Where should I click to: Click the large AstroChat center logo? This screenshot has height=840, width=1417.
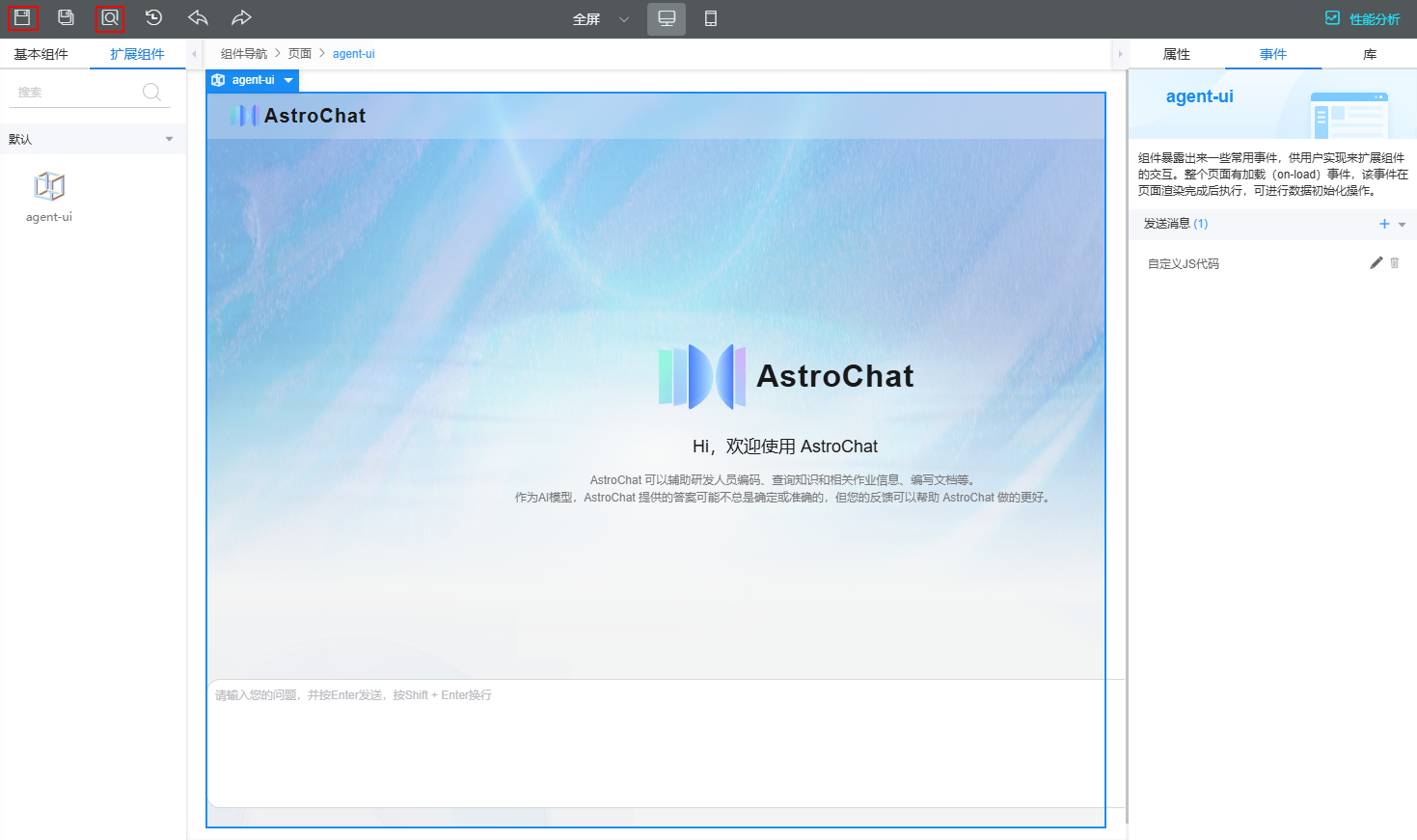pos(786,376)
